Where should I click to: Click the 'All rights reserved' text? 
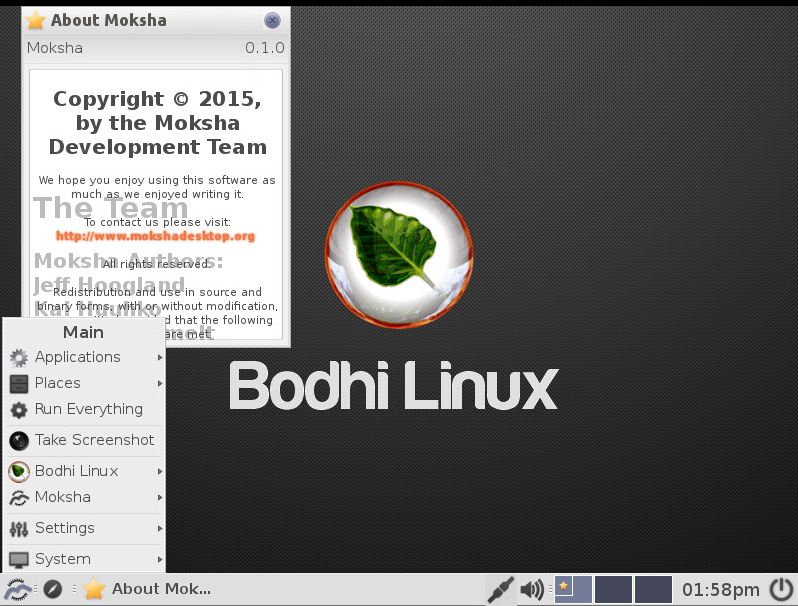point(156,264)
